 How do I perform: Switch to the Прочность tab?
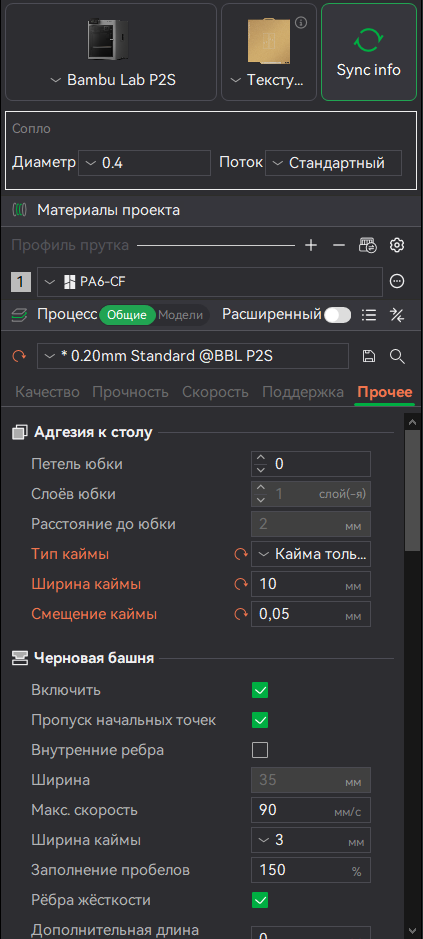130,392
